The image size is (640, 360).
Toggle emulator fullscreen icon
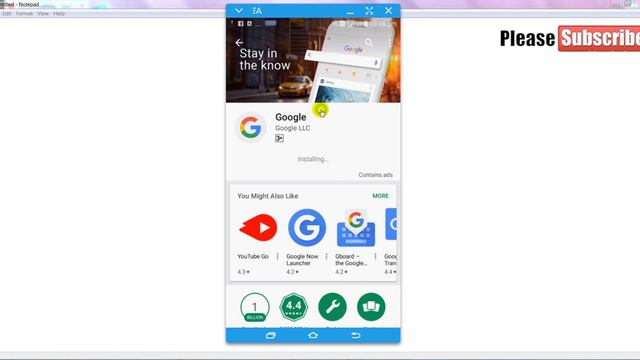tap(369, 11)
